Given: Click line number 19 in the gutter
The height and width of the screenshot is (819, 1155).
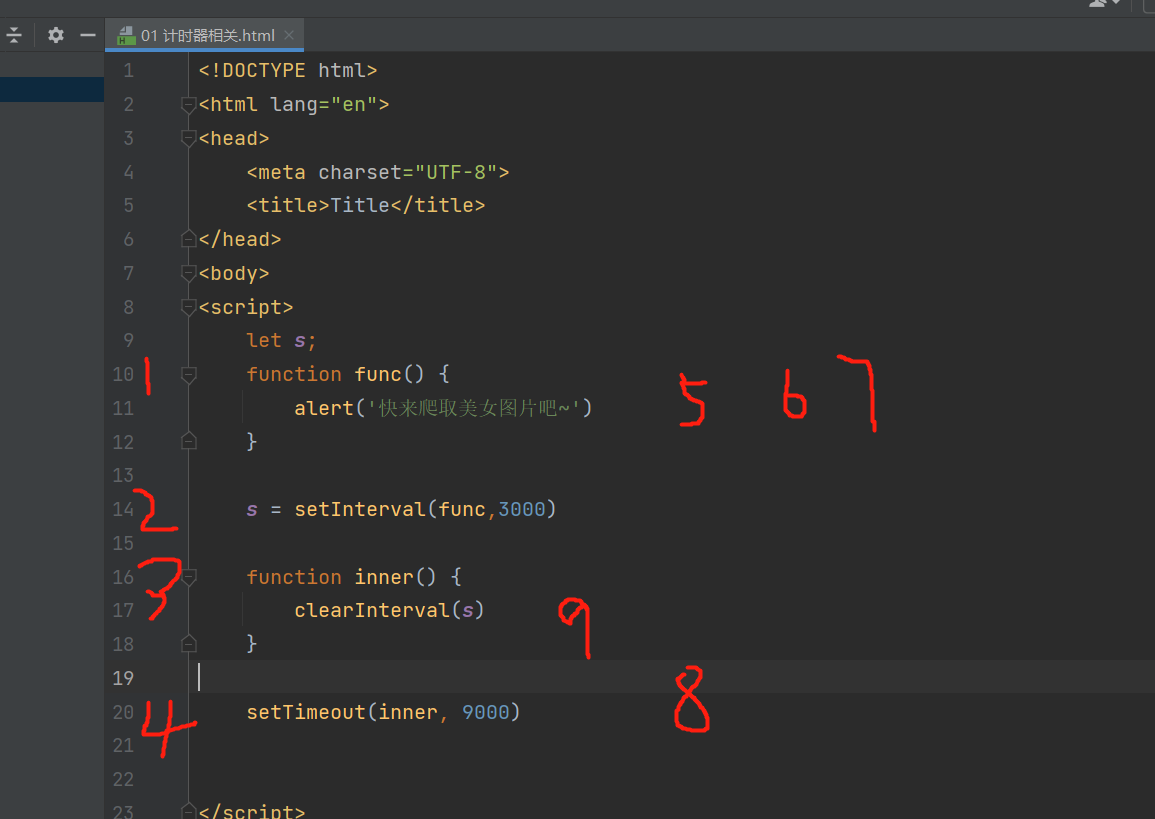Looking at the screenshot, I should pos(123,678).
